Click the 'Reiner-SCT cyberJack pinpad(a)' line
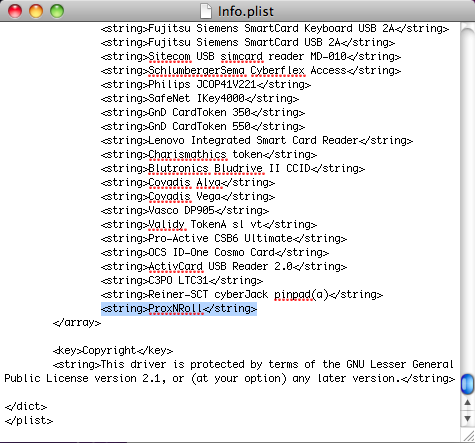Image resolution: width=475 pixels, height=443 pixels. pos(242,295)
